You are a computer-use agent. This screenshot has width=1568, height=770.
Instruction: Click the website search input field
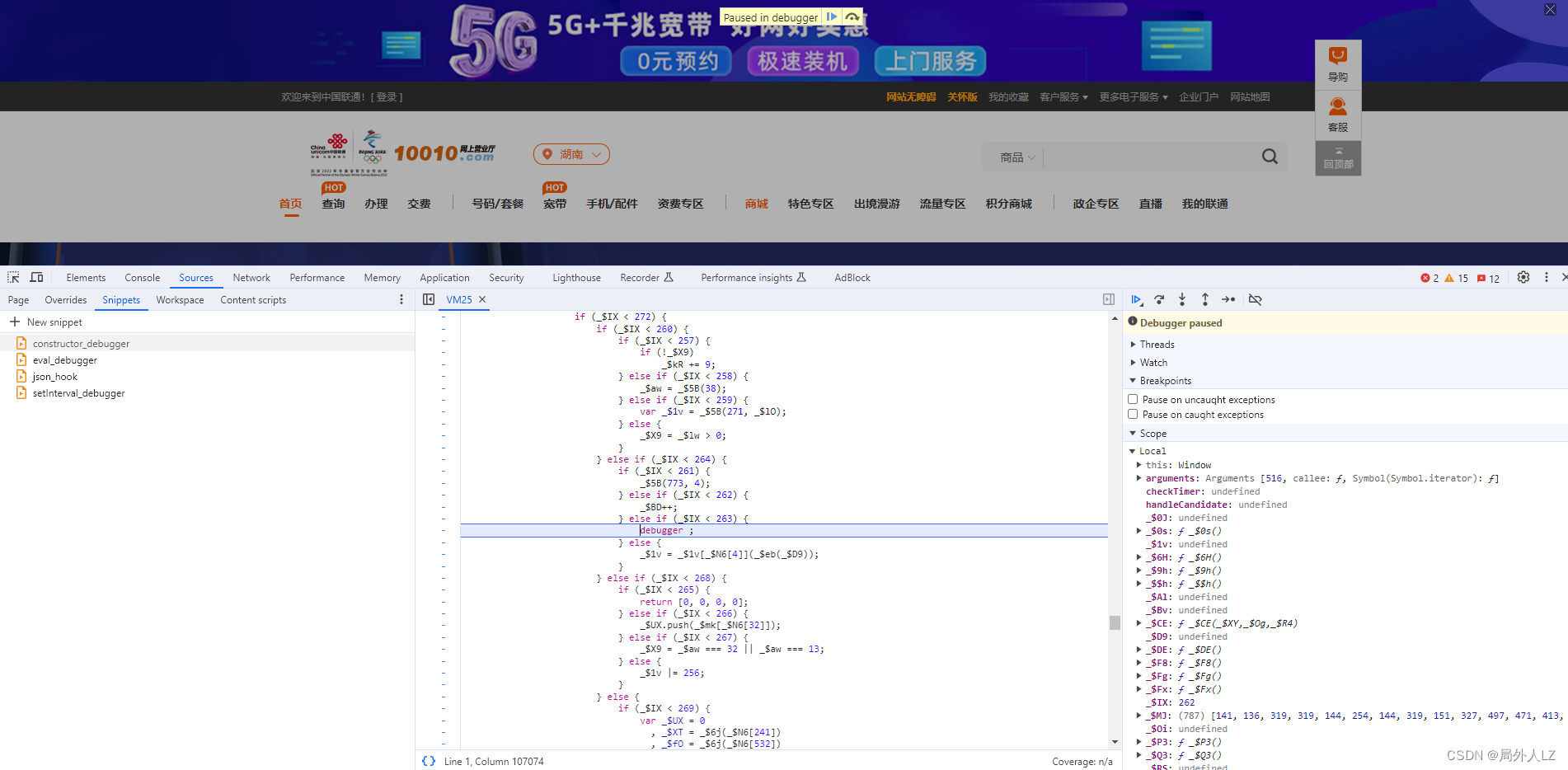coord(1150,157)
